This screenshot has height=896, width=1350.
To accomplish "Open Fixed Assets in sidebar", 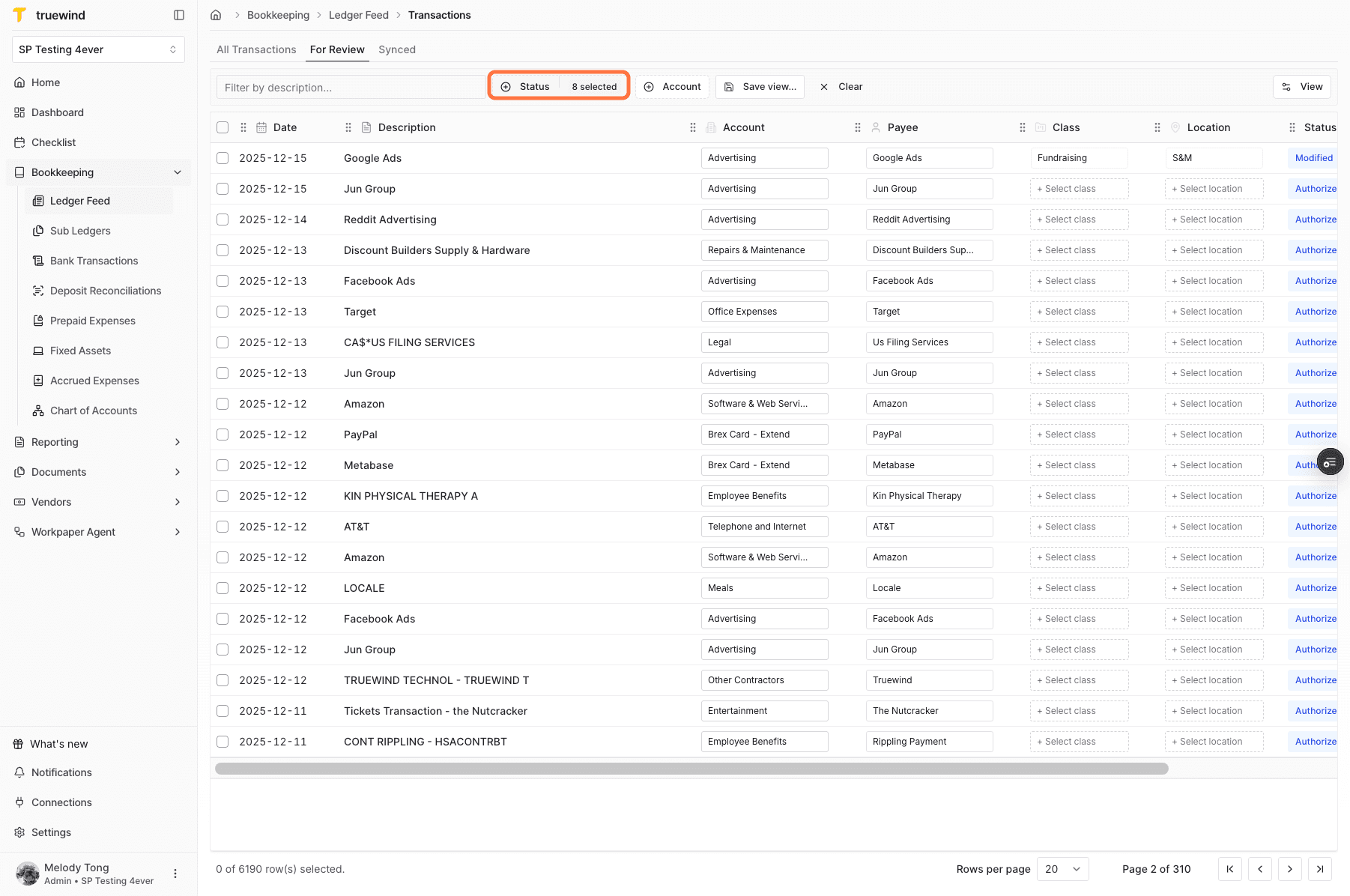I will coord(99,351).
